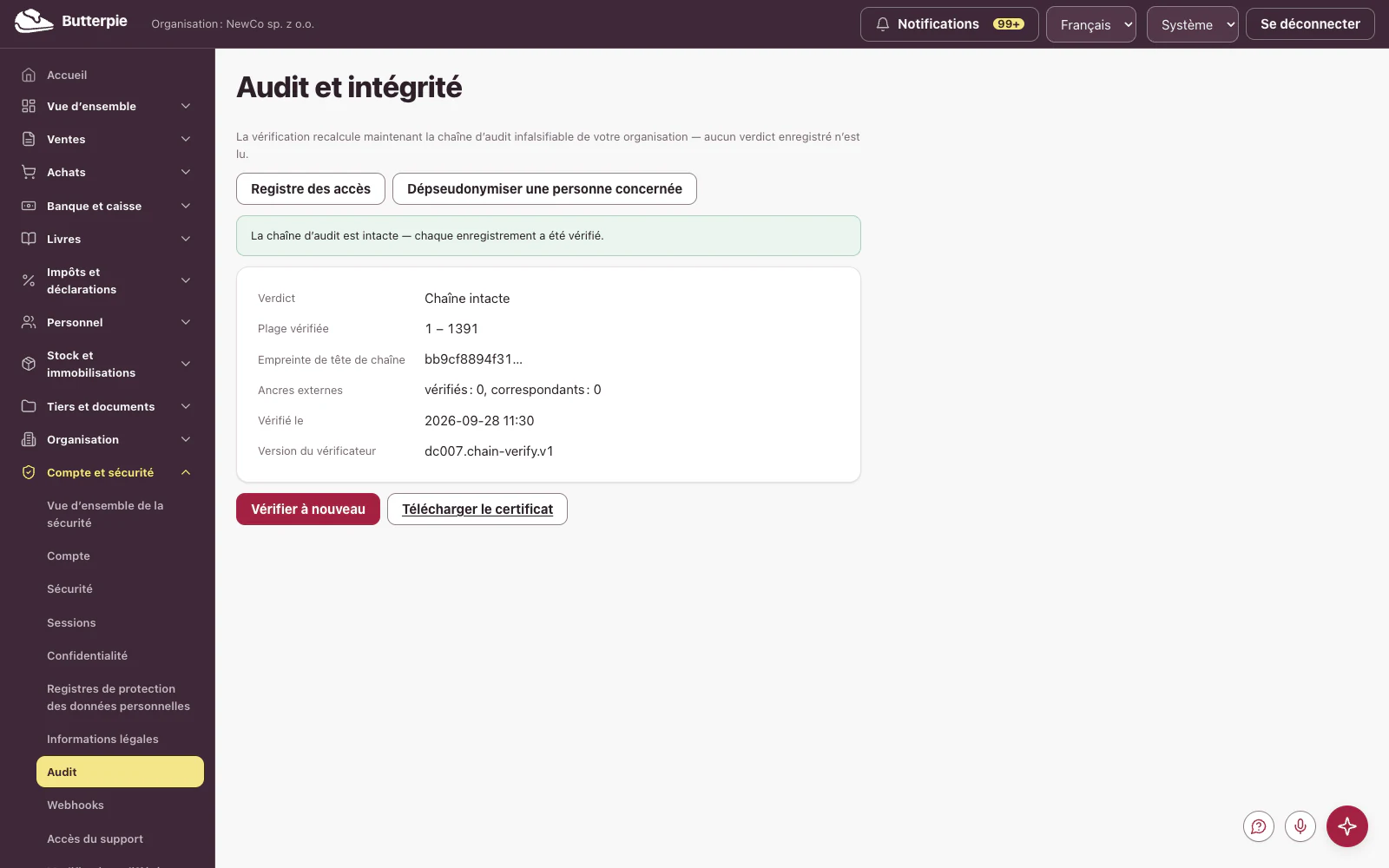
Task: Go to the Sécurité menu item
Action: pos(120,589)
